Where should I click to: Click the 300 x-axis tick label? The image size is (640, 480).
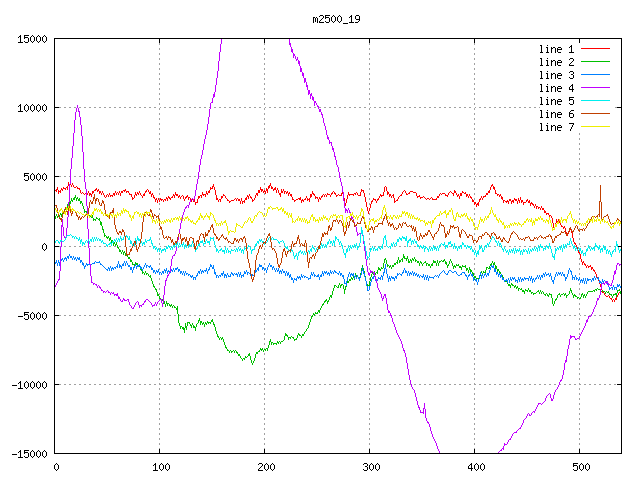point(370,467)
